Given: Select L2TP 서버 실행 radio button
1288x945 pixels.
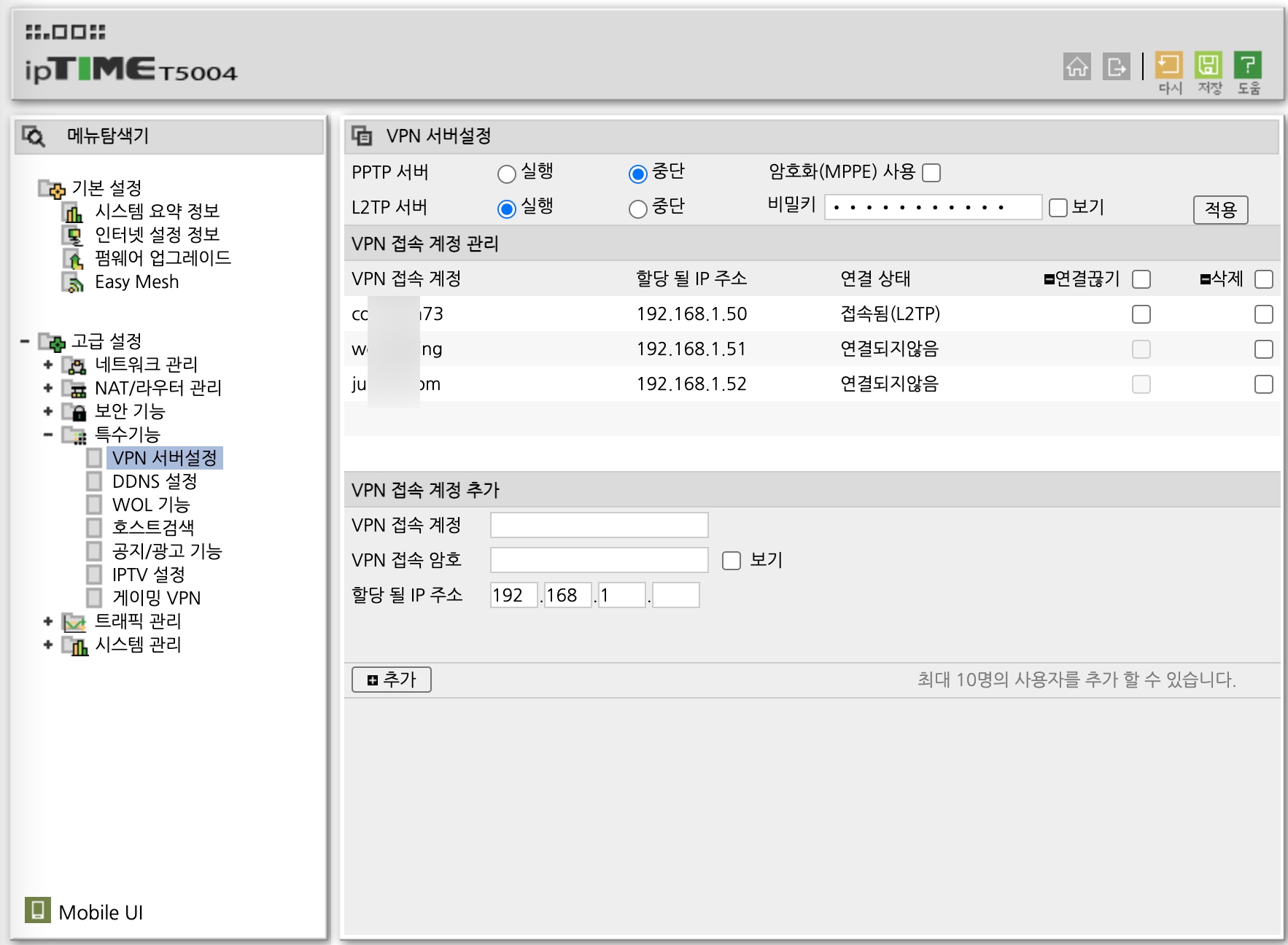Looking at the screenshot, I should [x=506, y=209].
